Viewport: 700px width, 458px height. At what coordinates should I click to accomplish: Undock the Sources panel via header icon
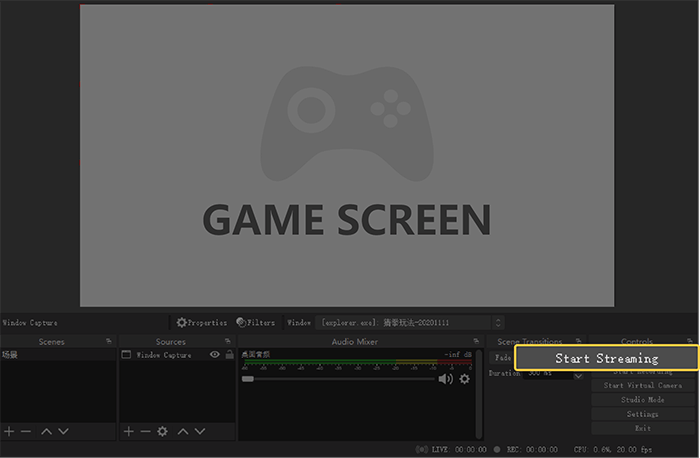(229, 341)
